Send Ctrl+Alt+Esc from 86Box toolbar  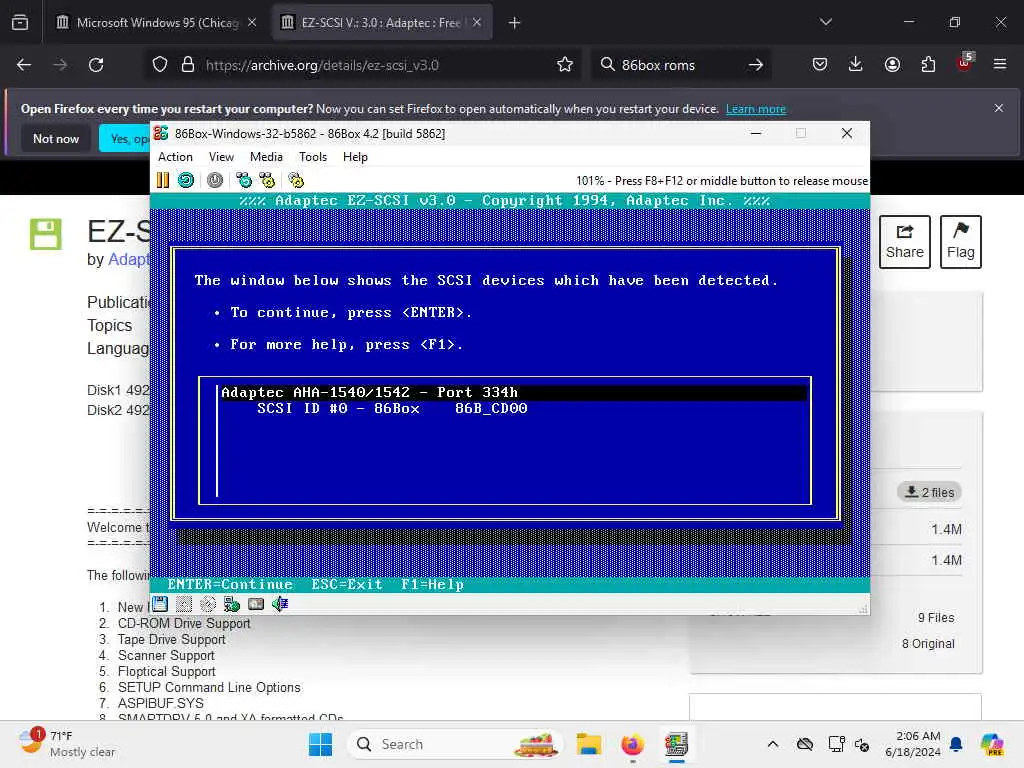267,180
